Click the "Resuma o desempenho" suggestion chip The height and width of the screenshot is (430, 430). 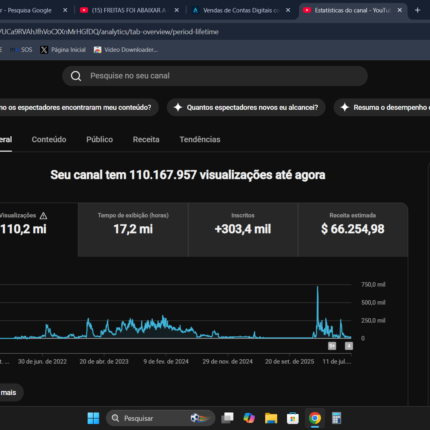click(x=382, y=107)
